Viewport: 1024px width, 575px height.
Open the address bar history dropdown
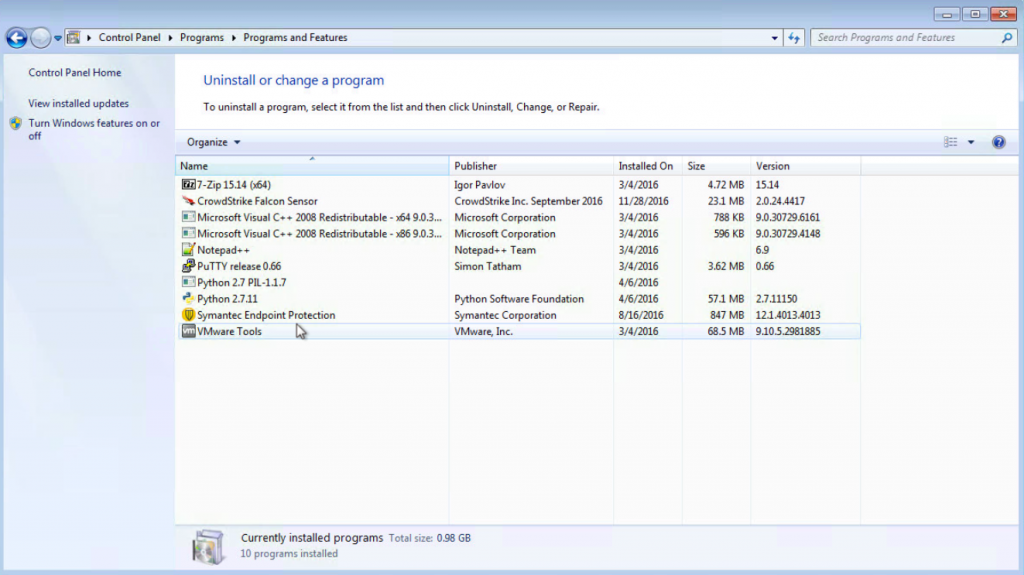point(776,38)
